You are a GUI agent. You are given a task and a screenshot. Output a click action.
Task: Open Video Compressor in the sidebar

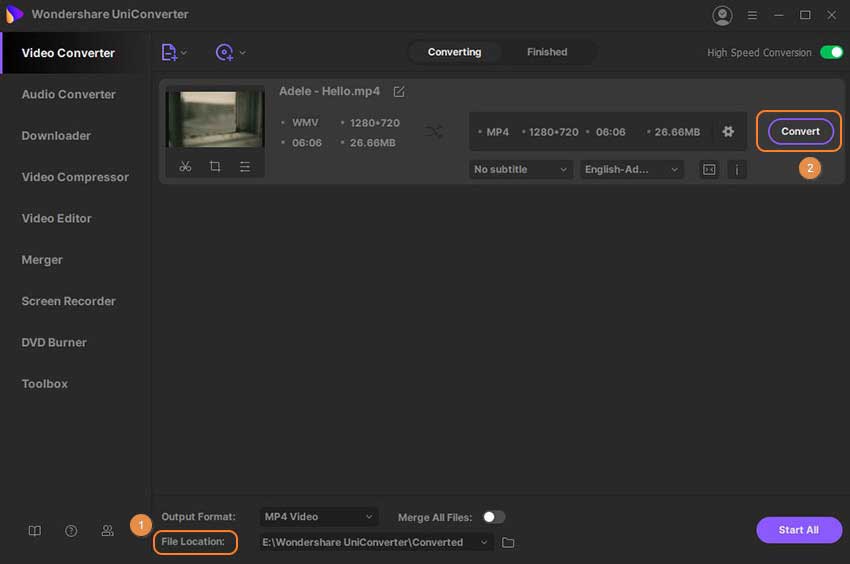(x=75, y=177)
